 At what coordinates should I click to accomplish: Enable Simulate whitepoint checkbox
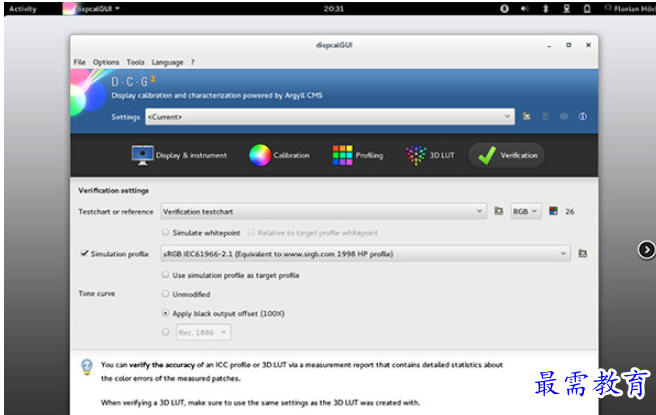[x=166, y=232]
